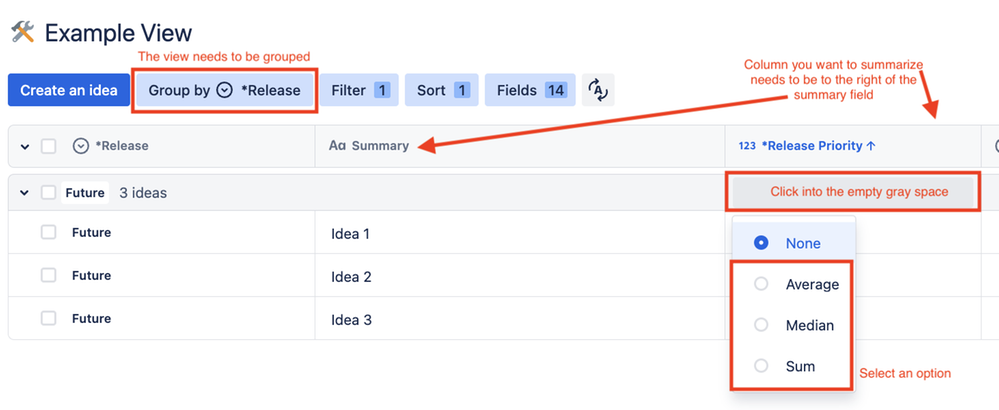Click the empty gray summary cell for Future
Viewport: 999px width, 410px height.
coord(853,192)
